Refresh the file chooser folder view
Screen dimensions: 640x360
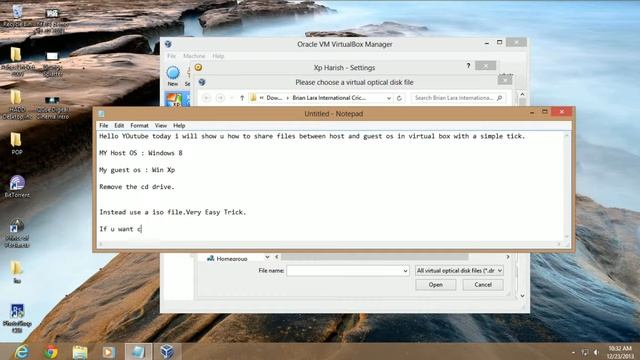pos(399,98)
